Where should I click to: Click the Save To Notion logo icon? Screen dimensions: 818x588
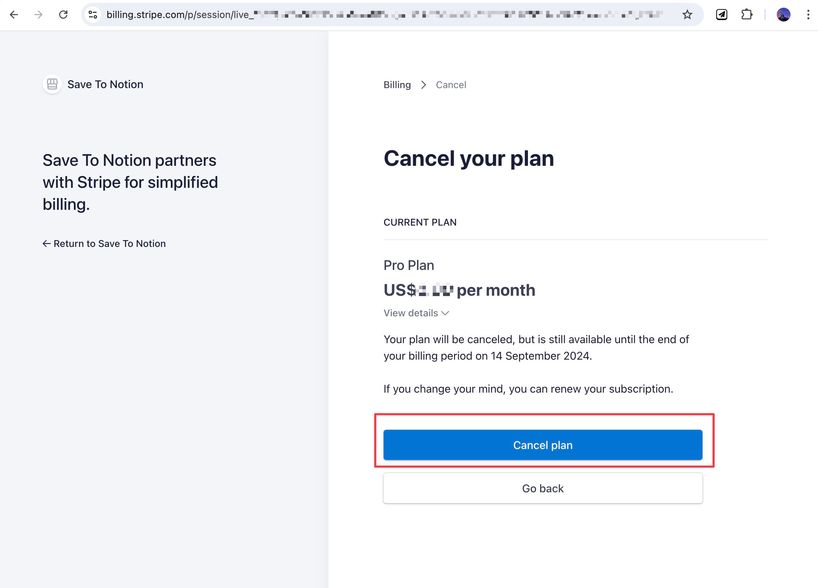51,84
